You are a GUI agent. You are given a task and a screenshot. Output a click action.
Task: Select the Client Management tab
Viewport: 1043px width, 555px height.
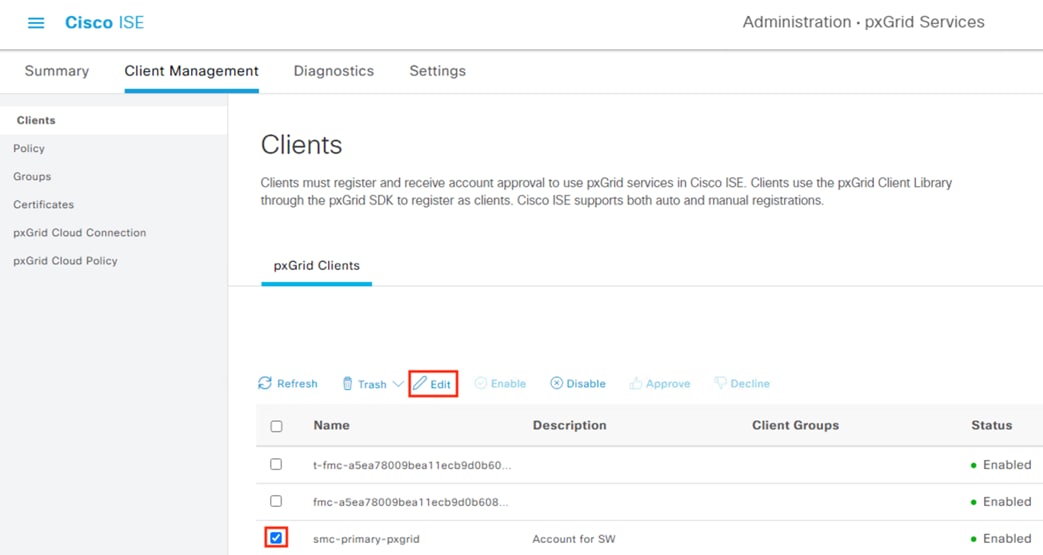point(192,71)
